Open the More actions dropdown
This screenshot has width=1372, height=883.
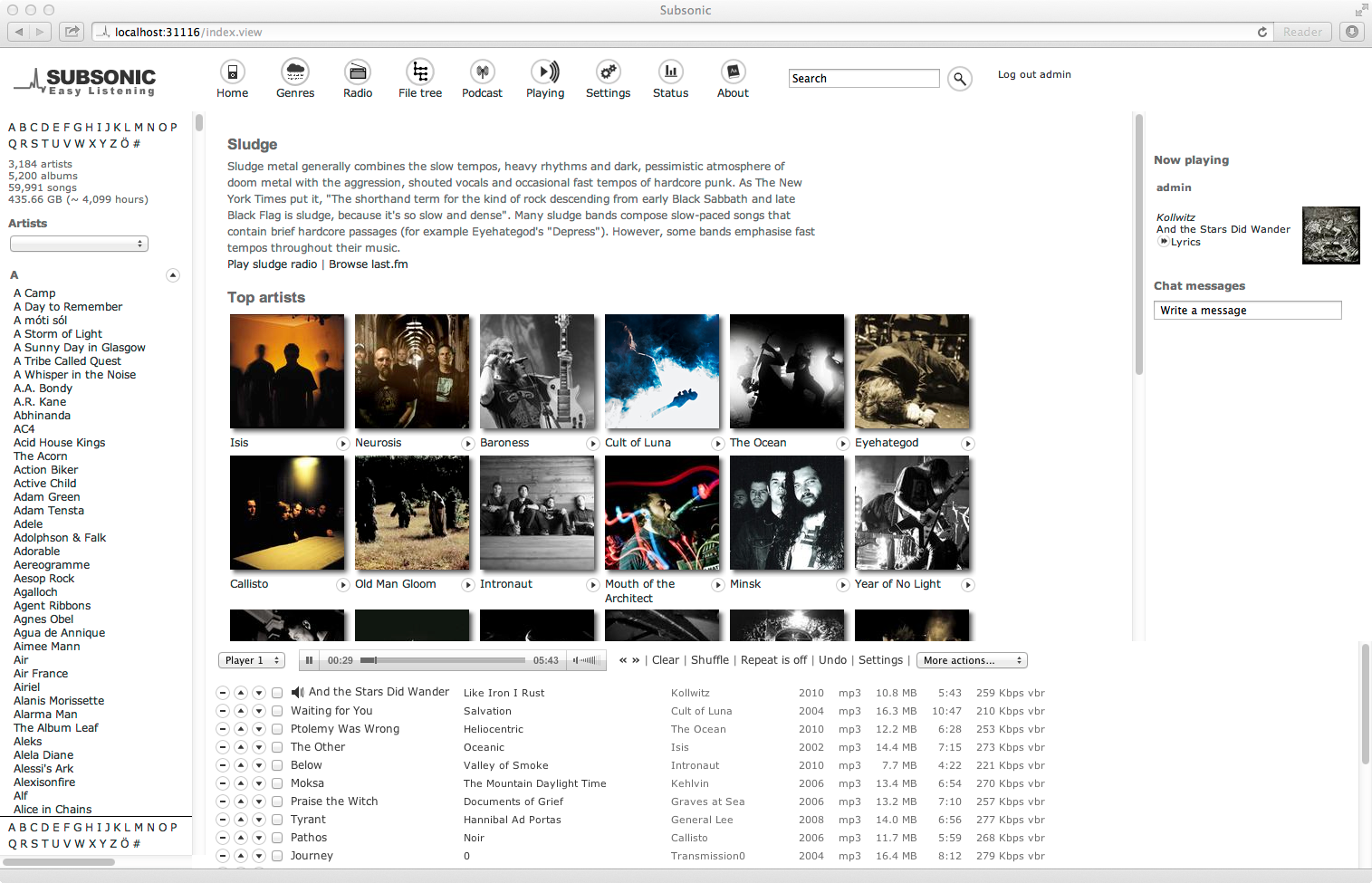tap(972, 661)
